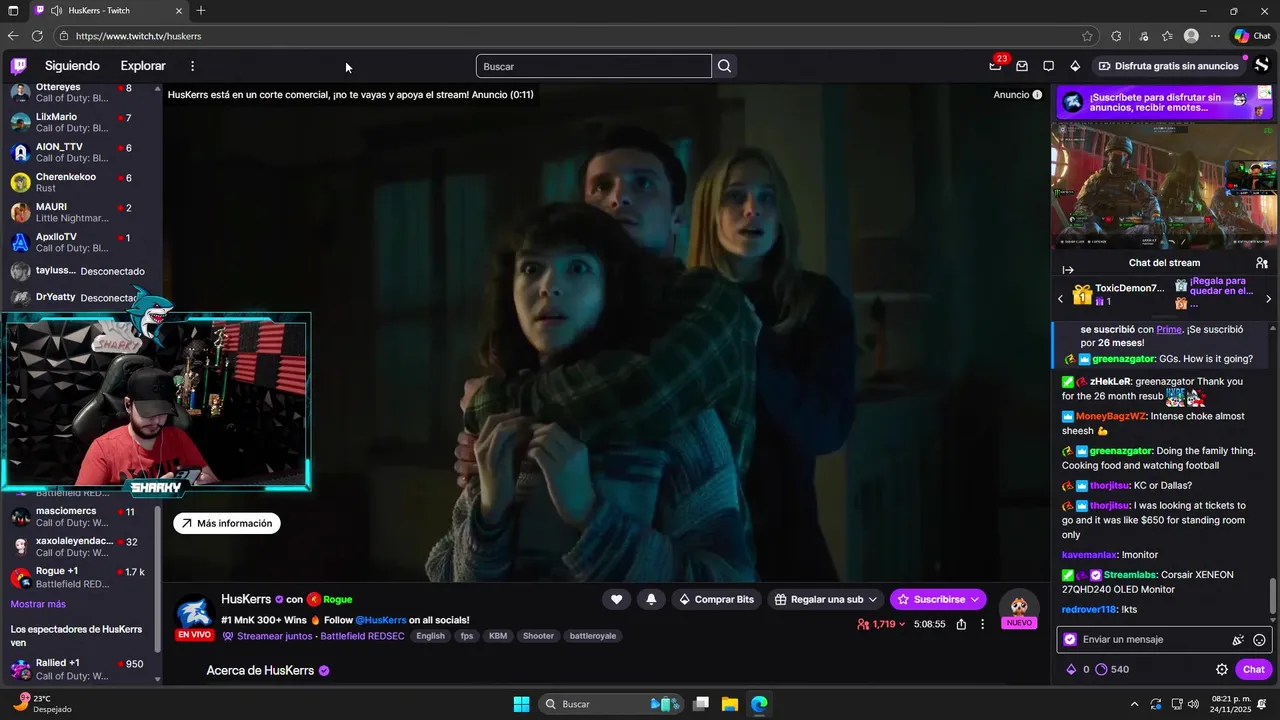Click the Get Bits diamond icon in header
Screen dimensions: 1280x720
[x=1075, y=66]
